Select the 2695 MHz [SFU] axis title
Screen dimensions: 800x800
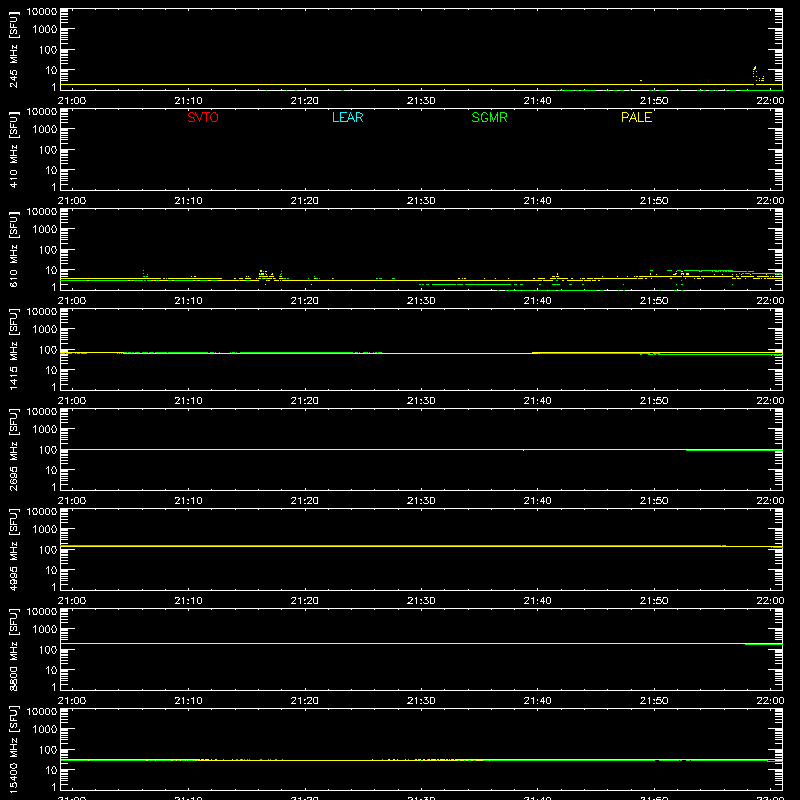pos(13,449)
